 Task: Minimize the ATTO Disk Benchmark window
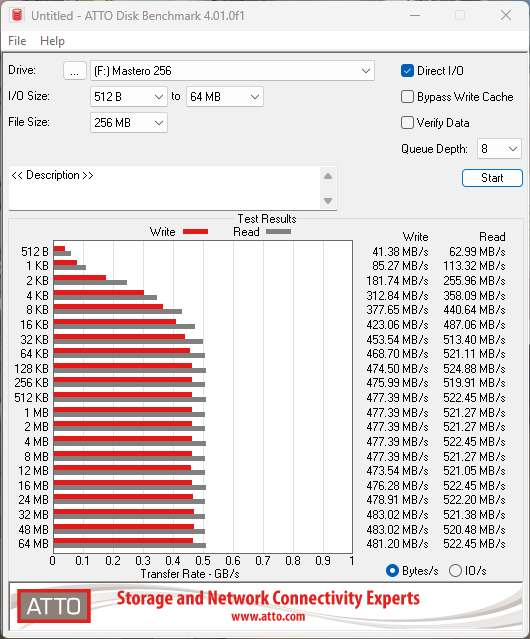click(415, 15)
